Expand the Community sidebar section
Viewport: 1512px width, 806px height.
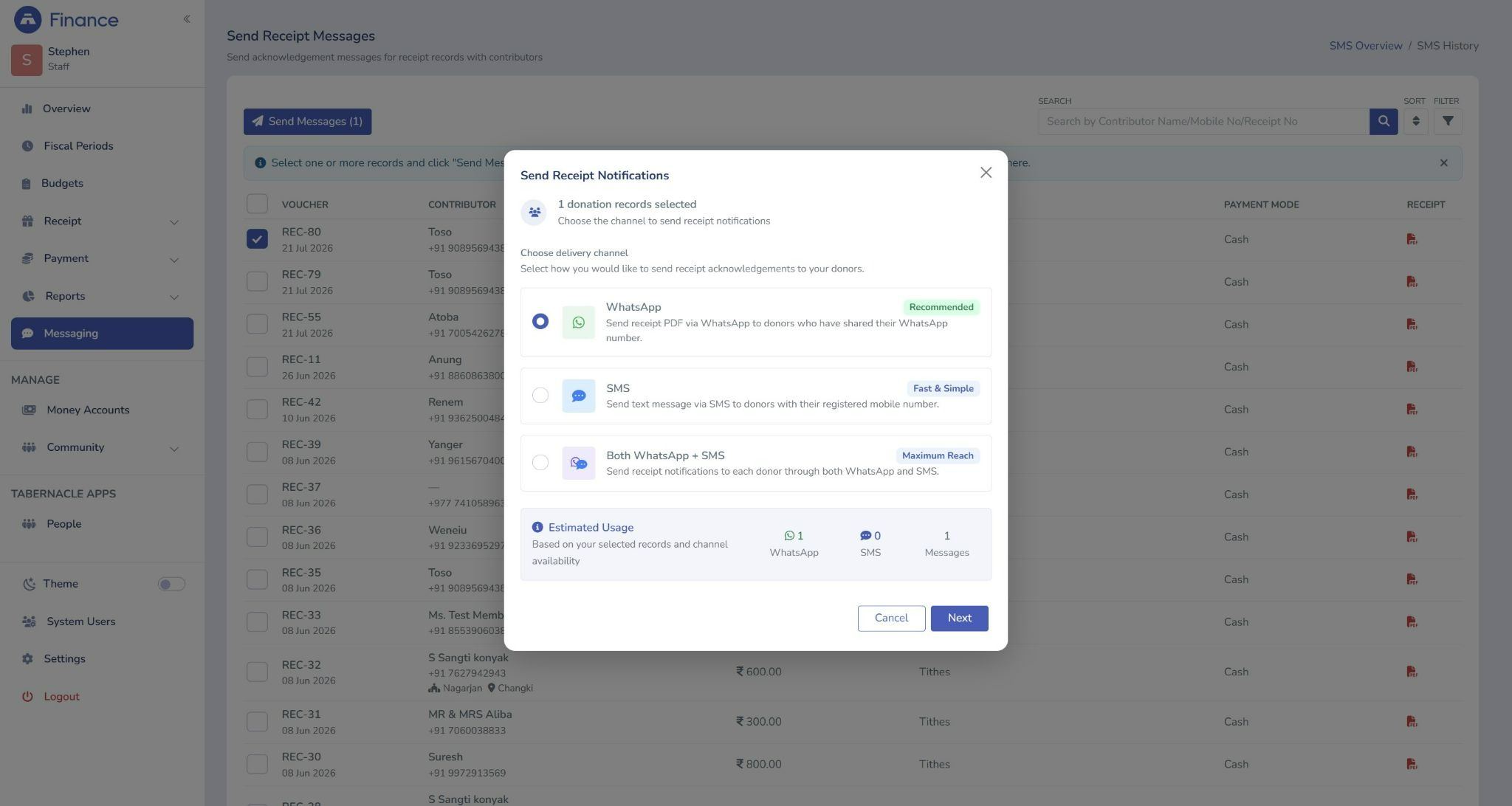(x=102, y=448)
